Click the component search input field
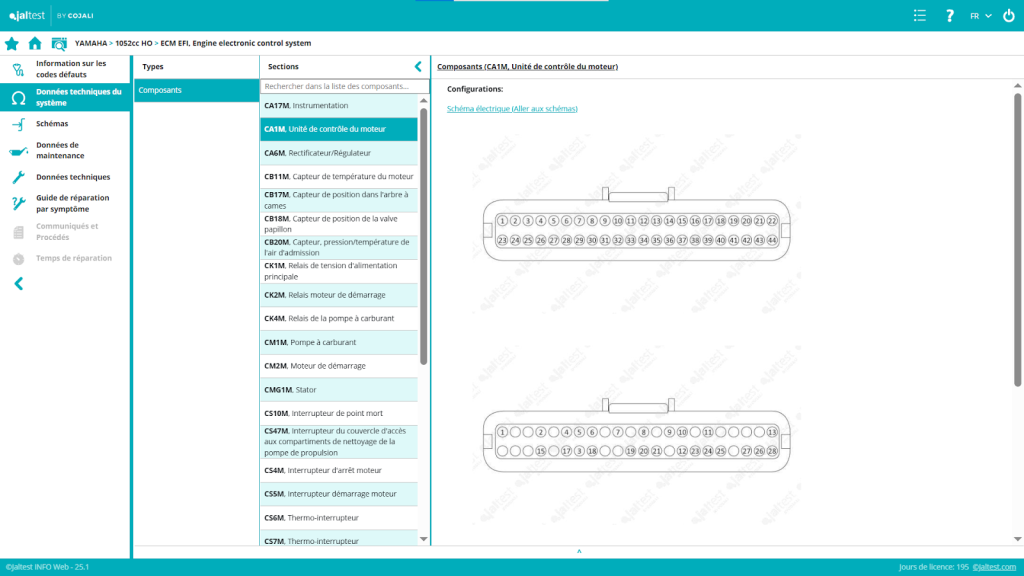The height and width of the screenshot is (576, 1024). [338, 87]
